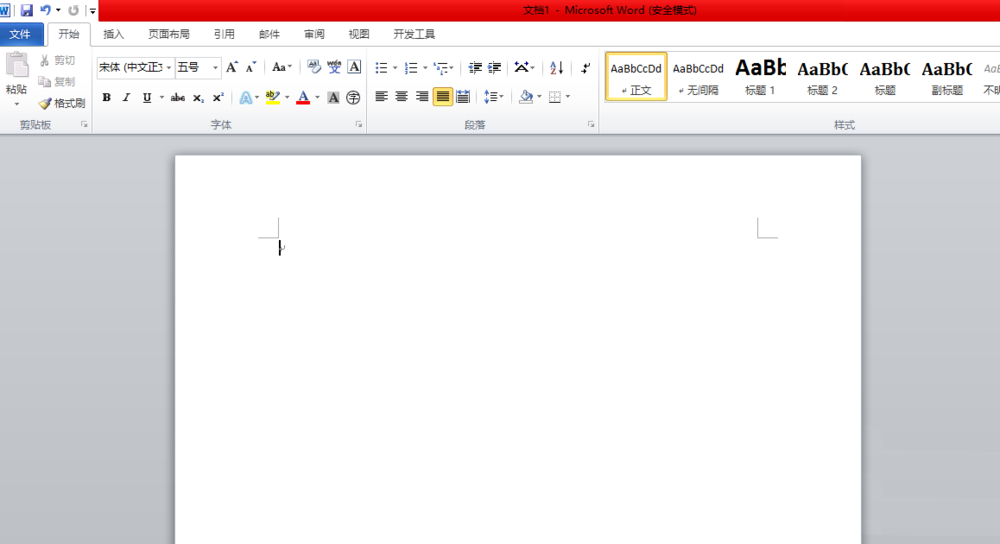This screenshot has height=544, width=1000.
Task: Open the Customize Quick Access Toolbar dropdown
Action: click(92, 11)
